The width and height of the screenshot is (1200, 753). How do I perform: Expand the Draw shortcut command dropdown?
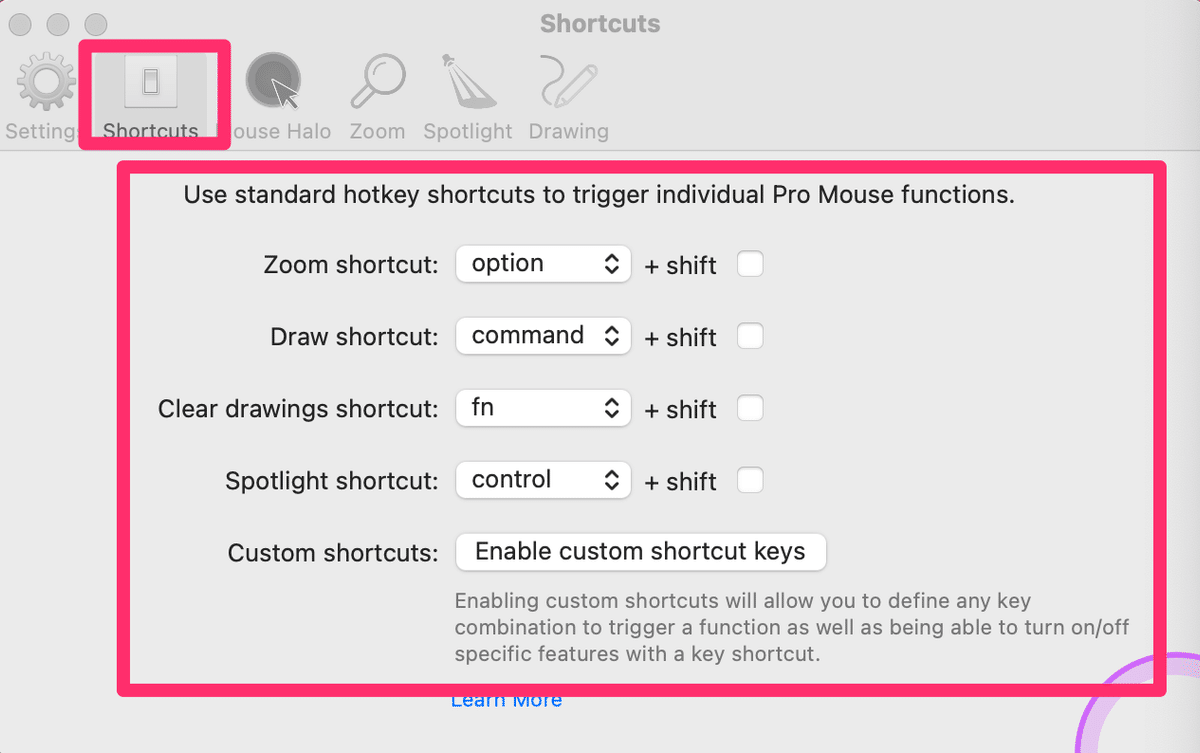pos(543,336)
